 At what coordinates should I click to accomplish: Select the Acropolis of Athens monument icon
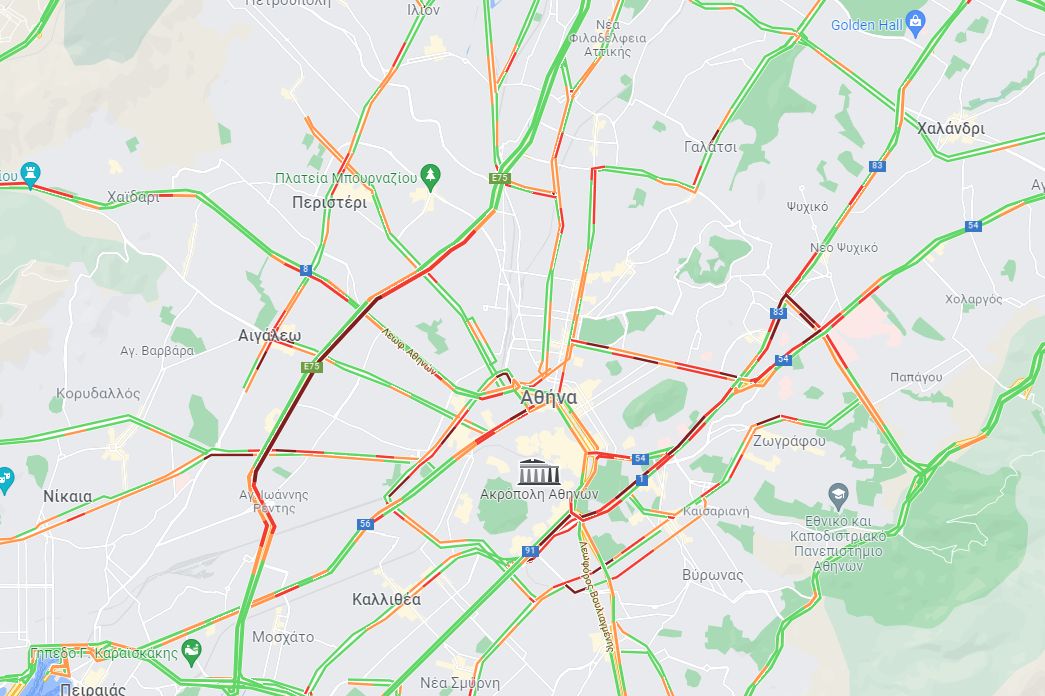tap(539, 471)
